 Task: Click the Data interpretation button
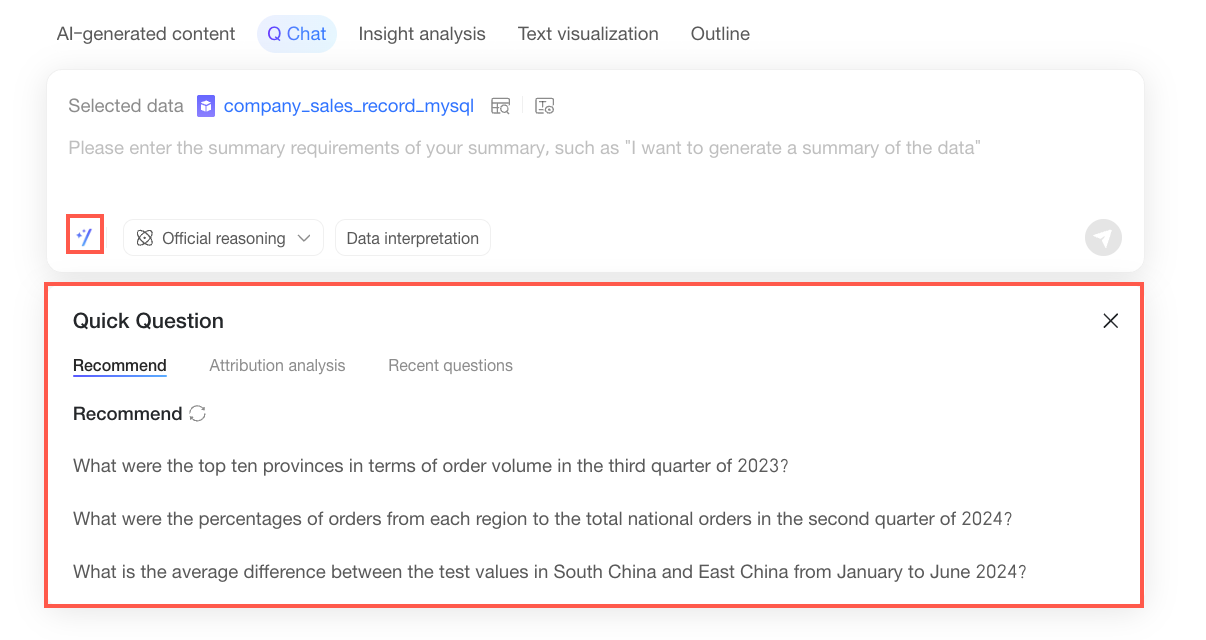point(413,238)
